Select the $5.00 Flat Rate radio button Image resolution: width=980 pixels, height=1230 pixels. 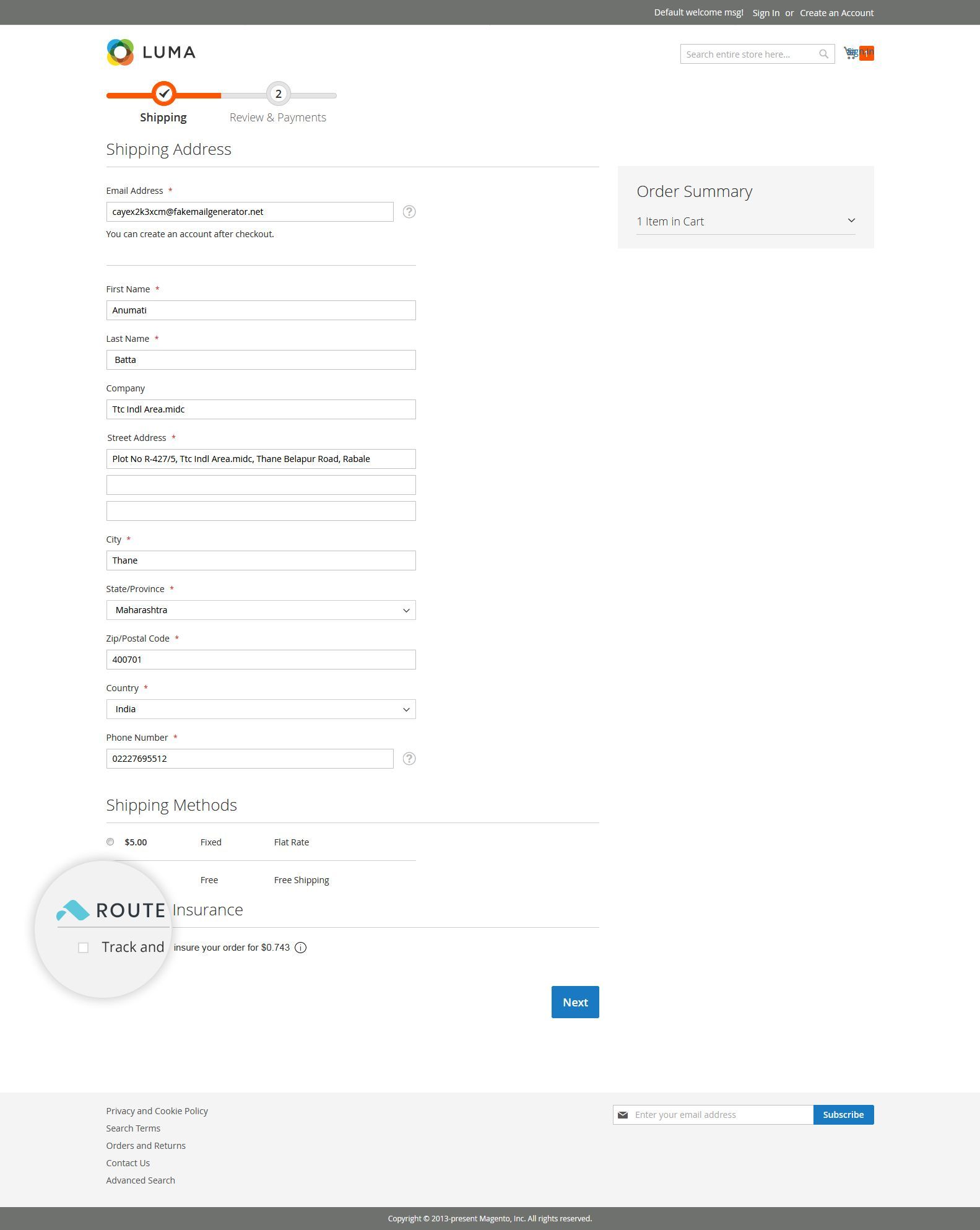(x=110, y=842)
